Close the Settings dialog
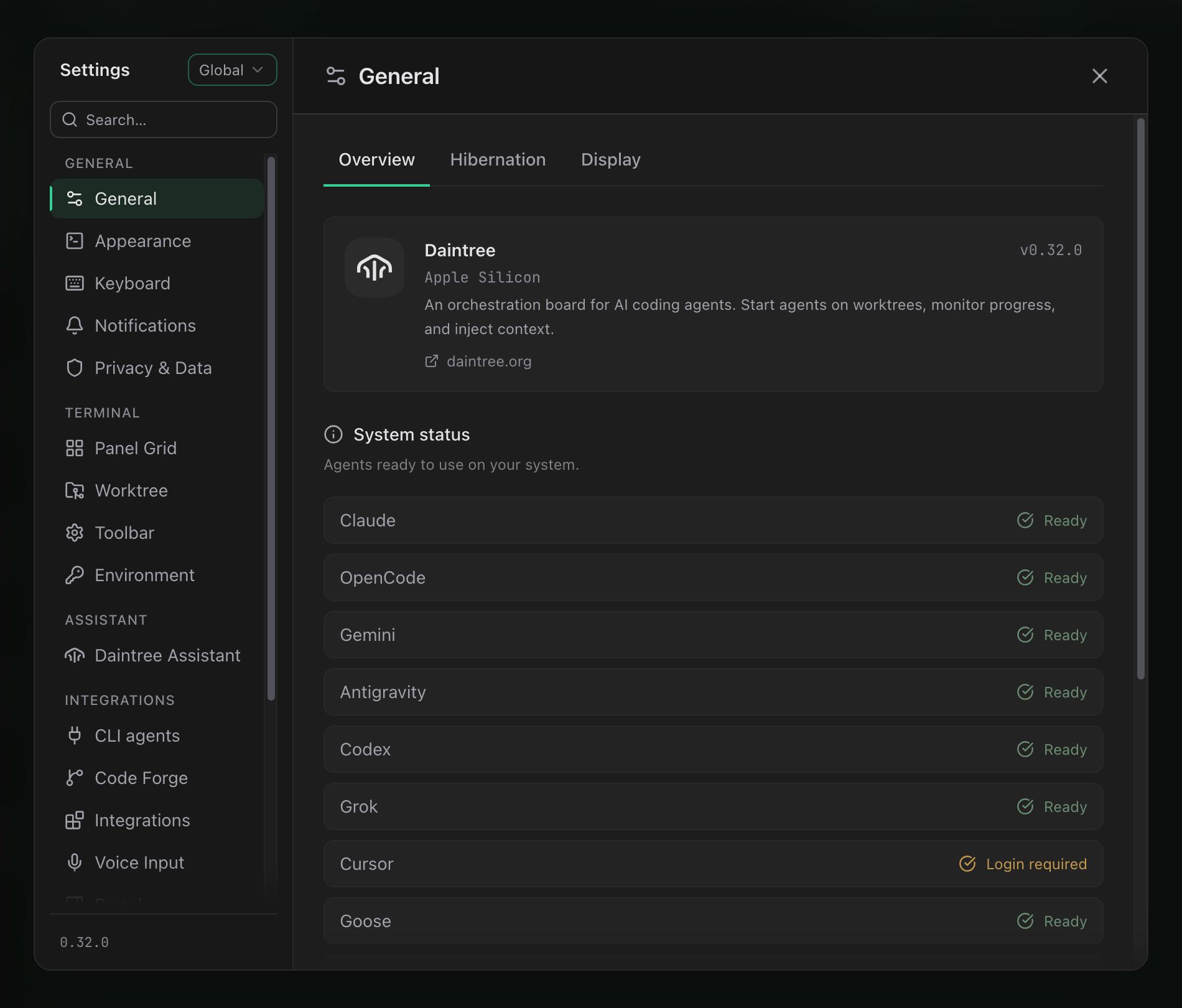 tap(1099, 76)
